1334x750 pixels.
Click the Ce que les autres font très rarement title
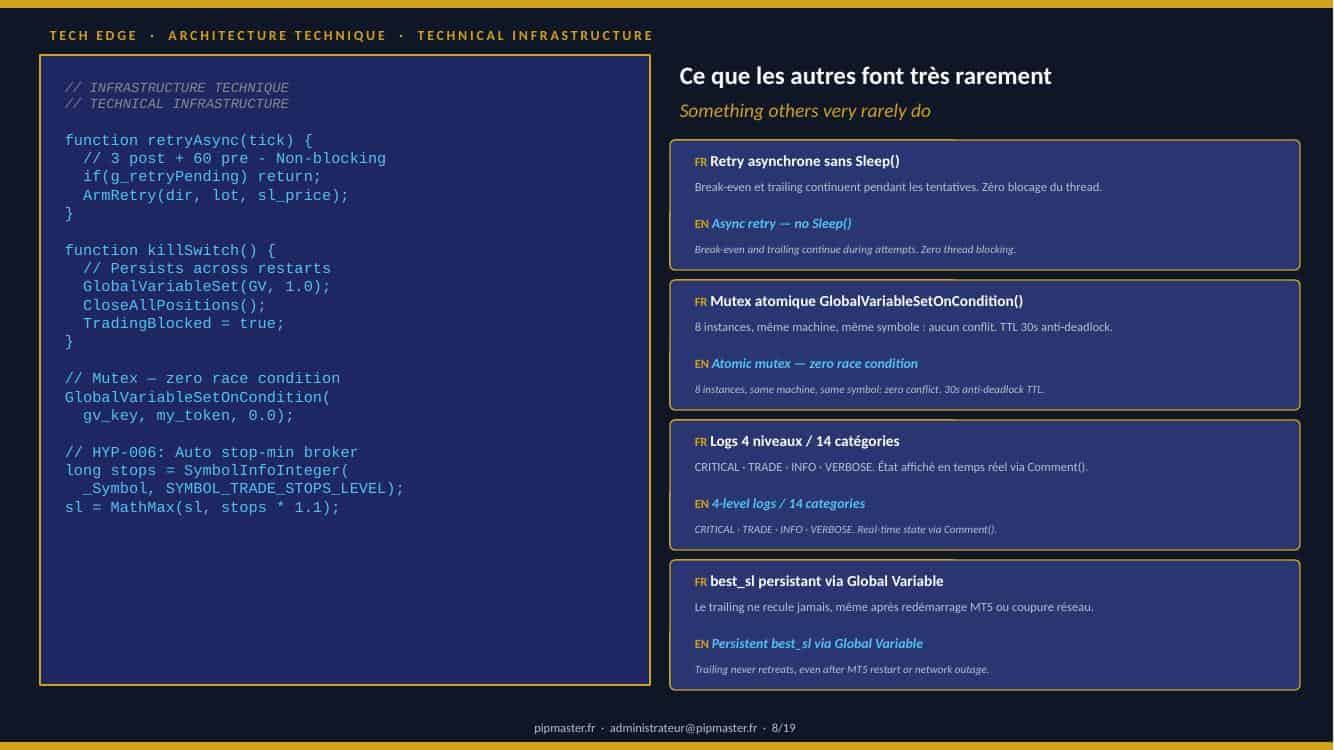(865, 76)
